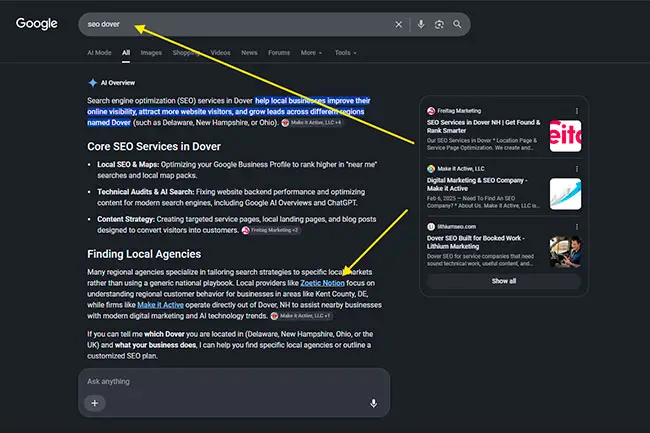
Task: Click the AI Overview sparkle icon
Action: click(x=92, y=83)
